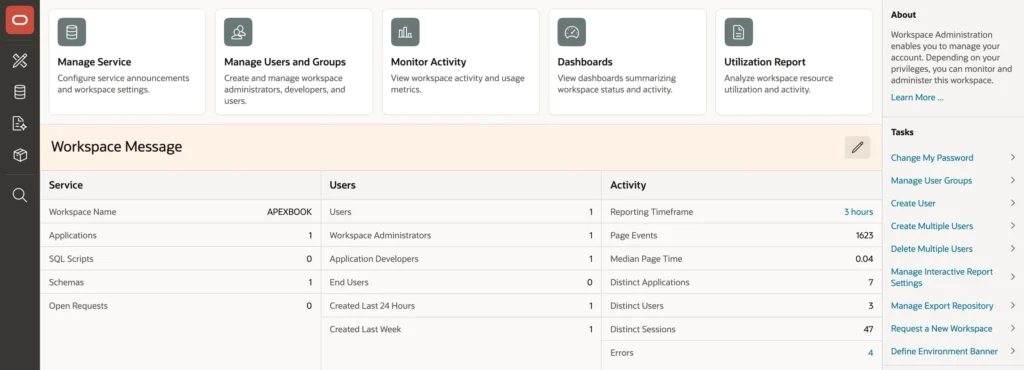Click the Schemas row label
The width and height of the screenshot is (1024, 370).
click(66, 283)
